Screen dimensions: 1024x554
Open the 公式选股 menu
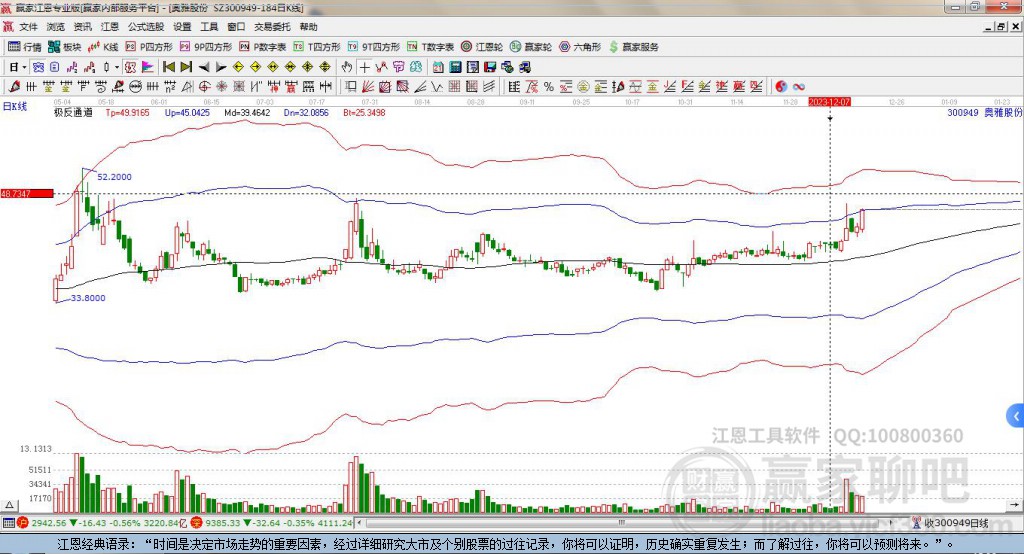coord(146,27)
